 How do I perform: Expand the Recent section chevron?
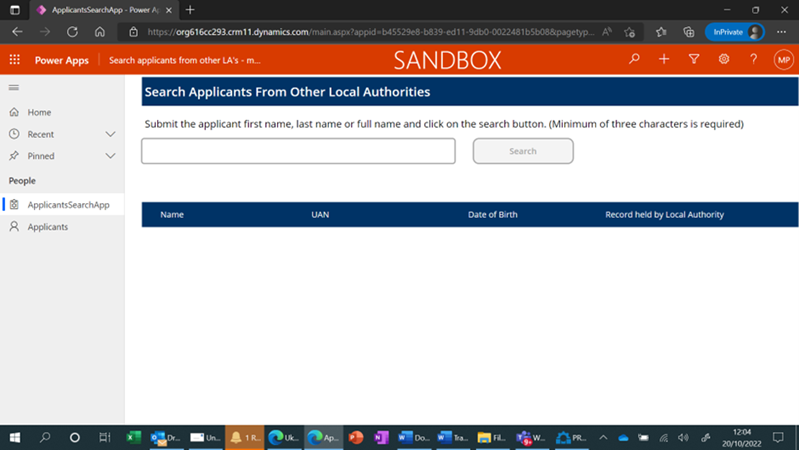[110, 134]
